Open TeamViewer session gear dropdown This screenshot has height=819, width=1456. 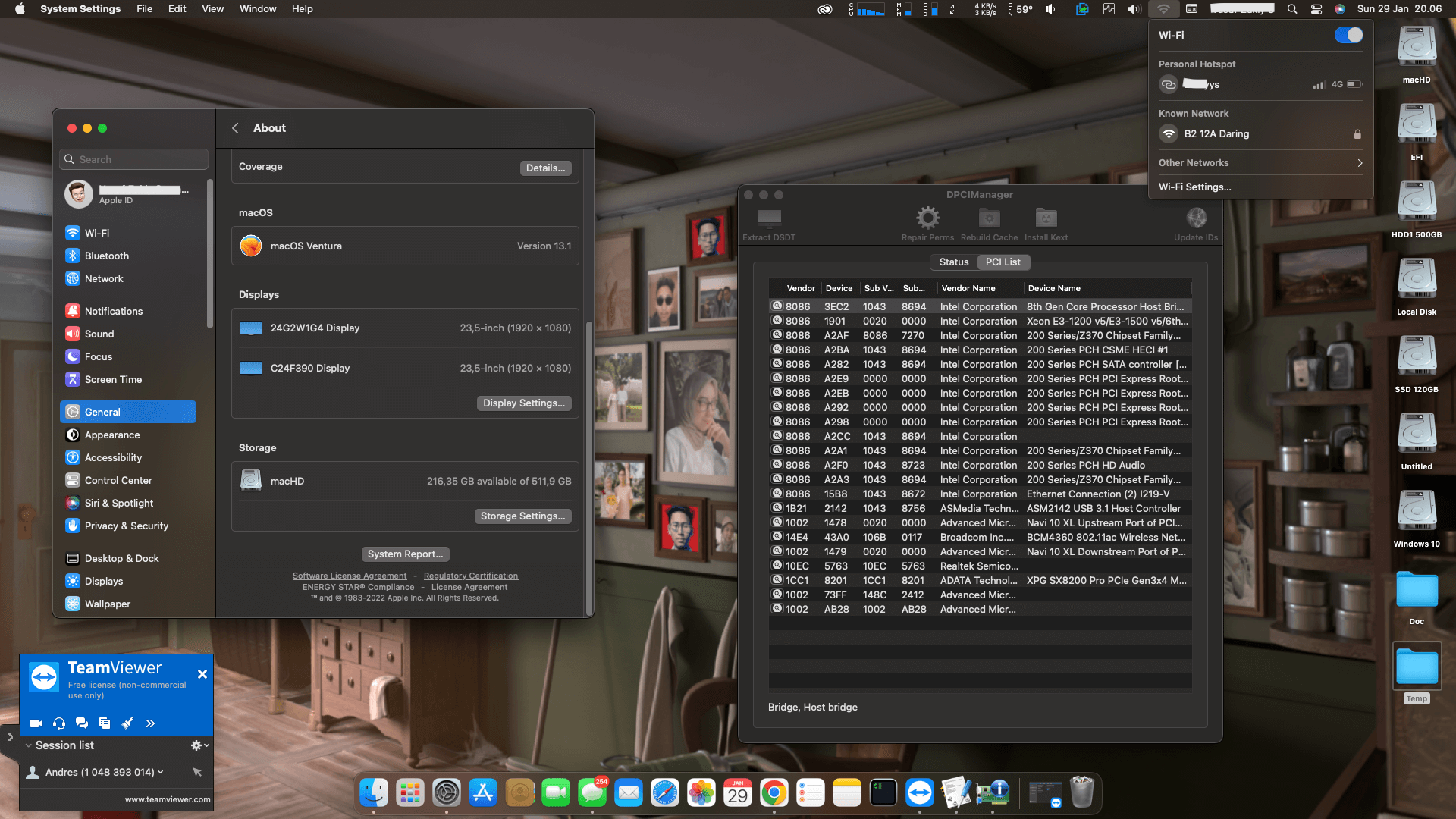pos(199,745)
